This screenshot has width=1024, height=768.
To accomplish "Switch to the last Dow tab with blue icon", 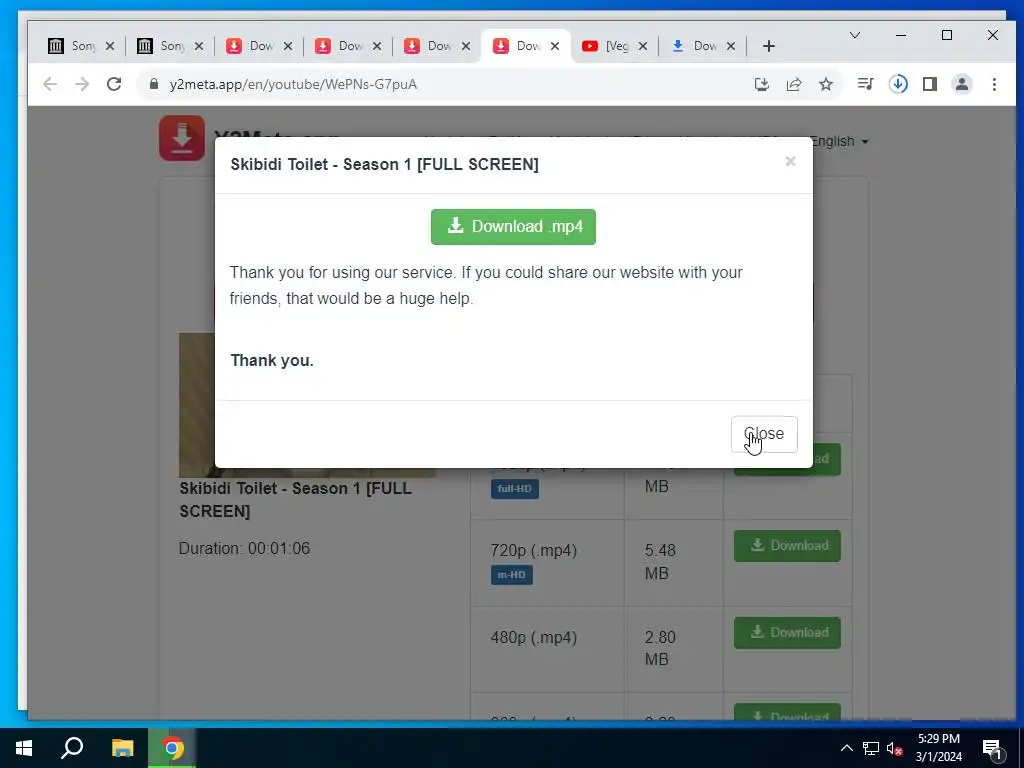I will [703, 46].
